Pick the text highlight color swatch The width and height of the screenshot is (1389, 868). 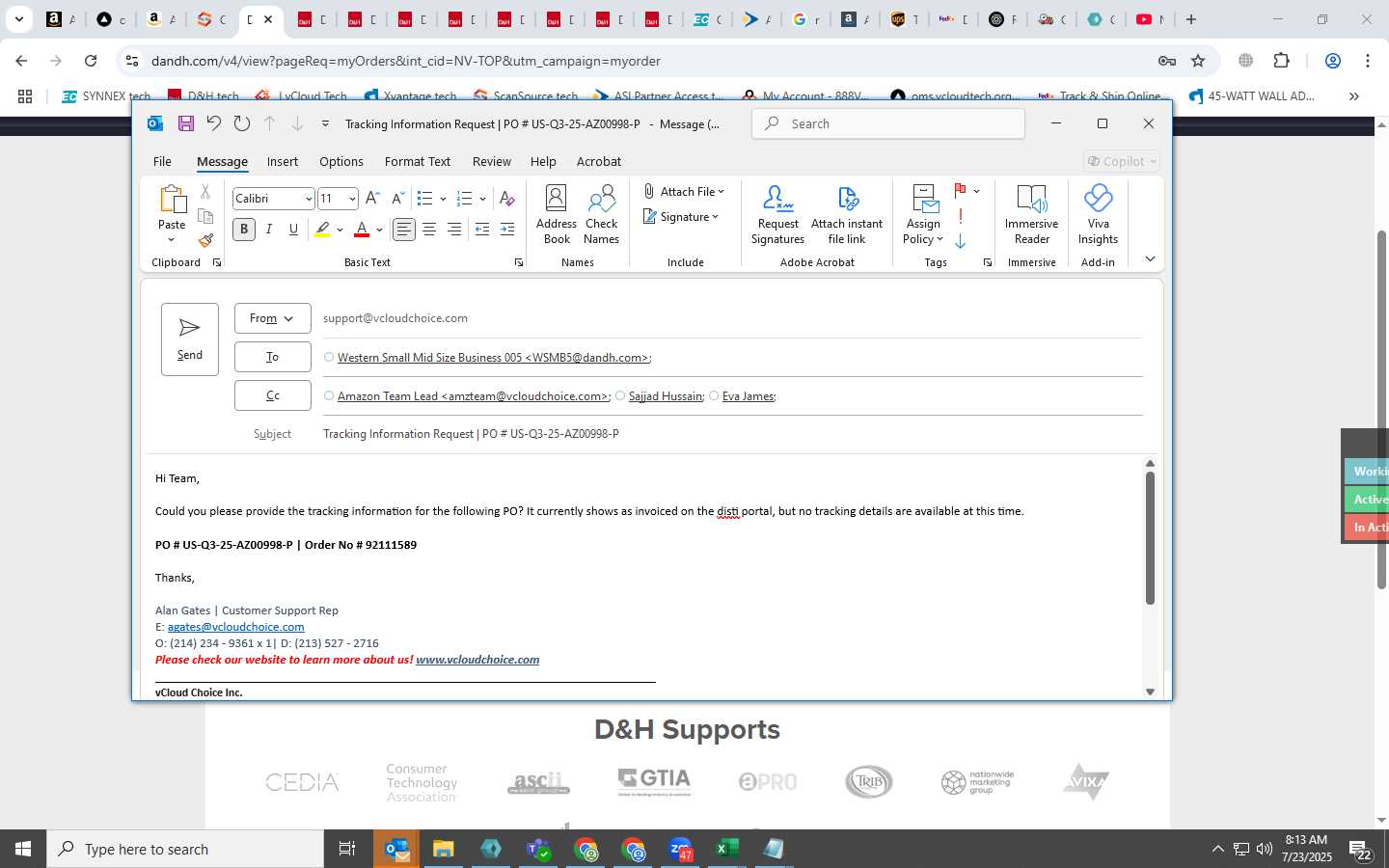(322, 230)
